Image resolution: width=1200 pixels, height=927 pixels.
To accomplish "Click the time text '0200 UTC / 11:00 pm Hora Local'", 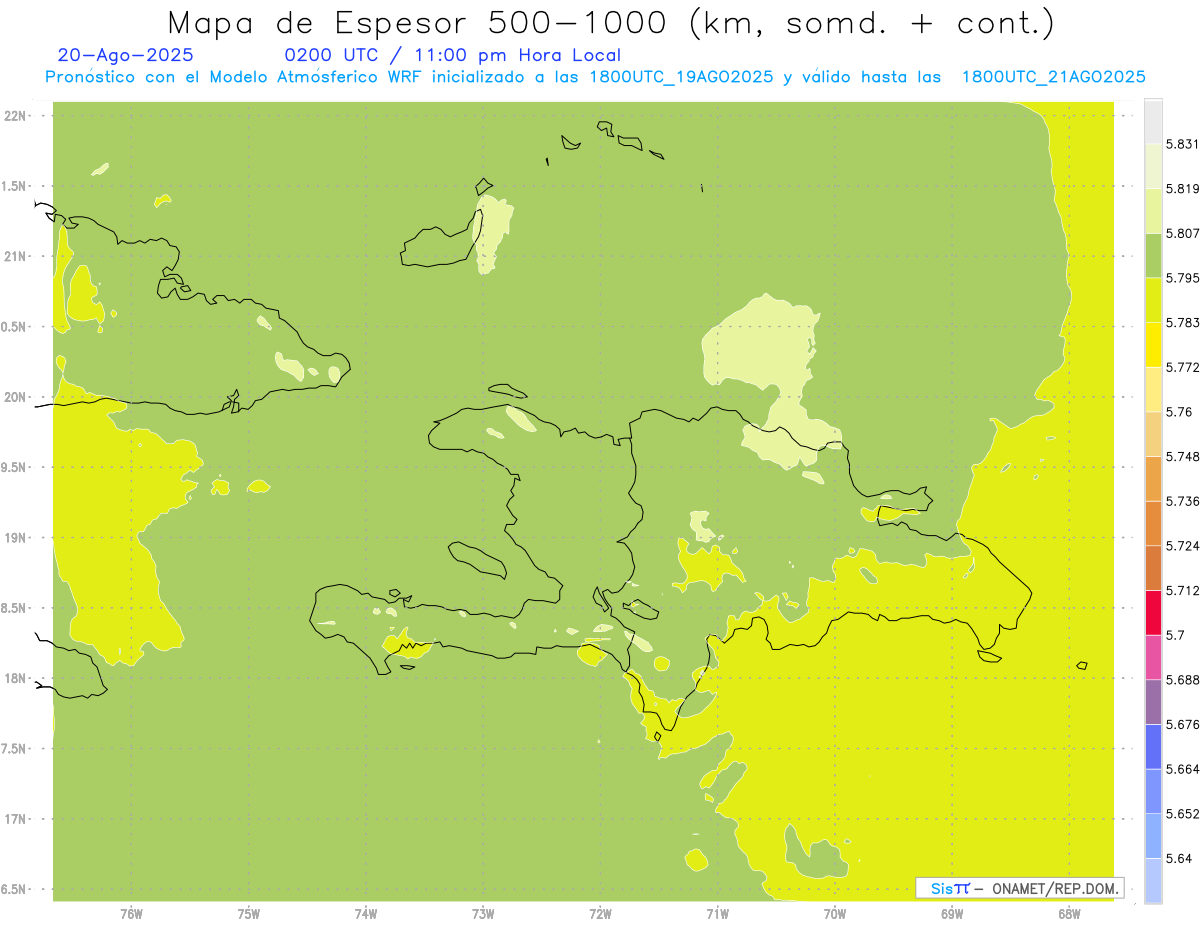I will 453,55.
